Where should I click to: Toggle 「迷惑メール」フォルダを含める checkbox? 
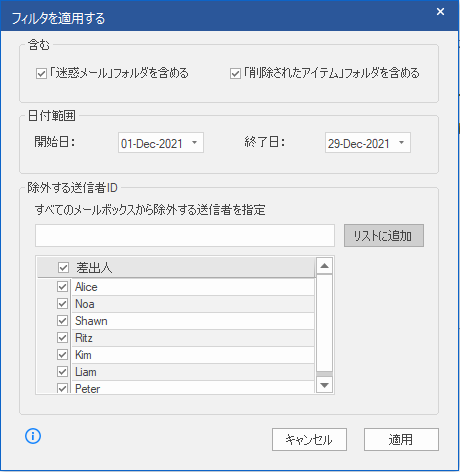[x=41, y=73]
